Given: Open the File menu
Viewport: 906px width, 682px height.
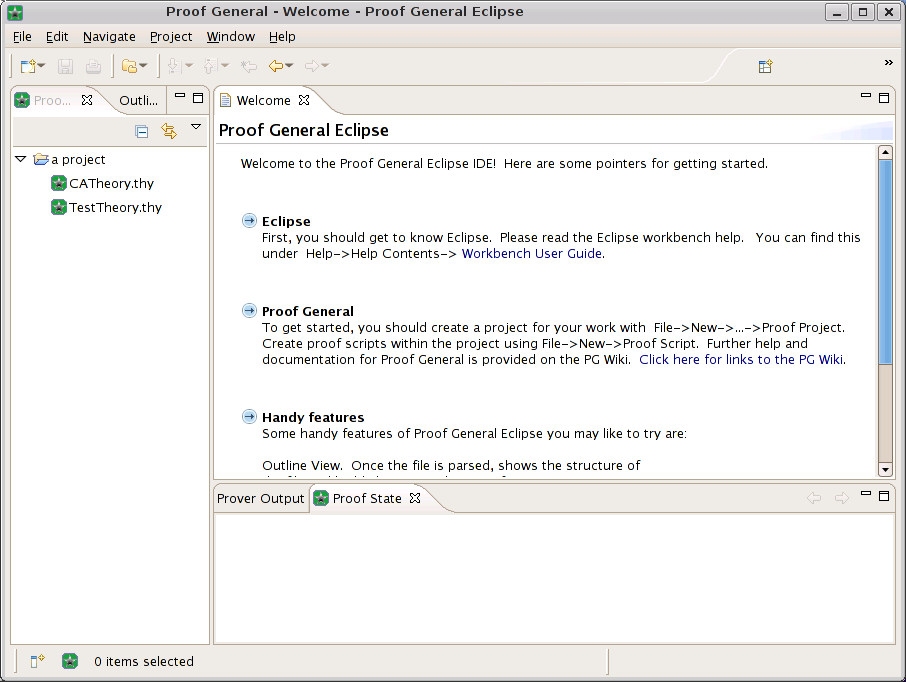Looking at the screenshot, I should pyautogui.click(x=22, y=36).
